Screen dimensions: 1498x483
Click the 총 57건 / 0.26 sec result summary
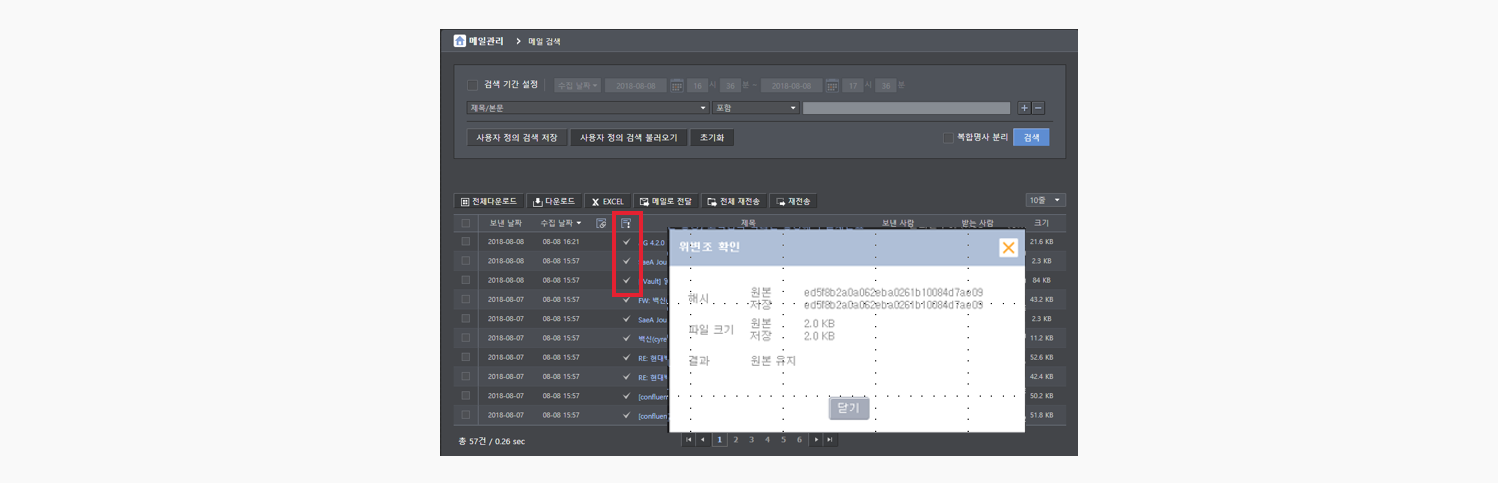tap(491, 441)
